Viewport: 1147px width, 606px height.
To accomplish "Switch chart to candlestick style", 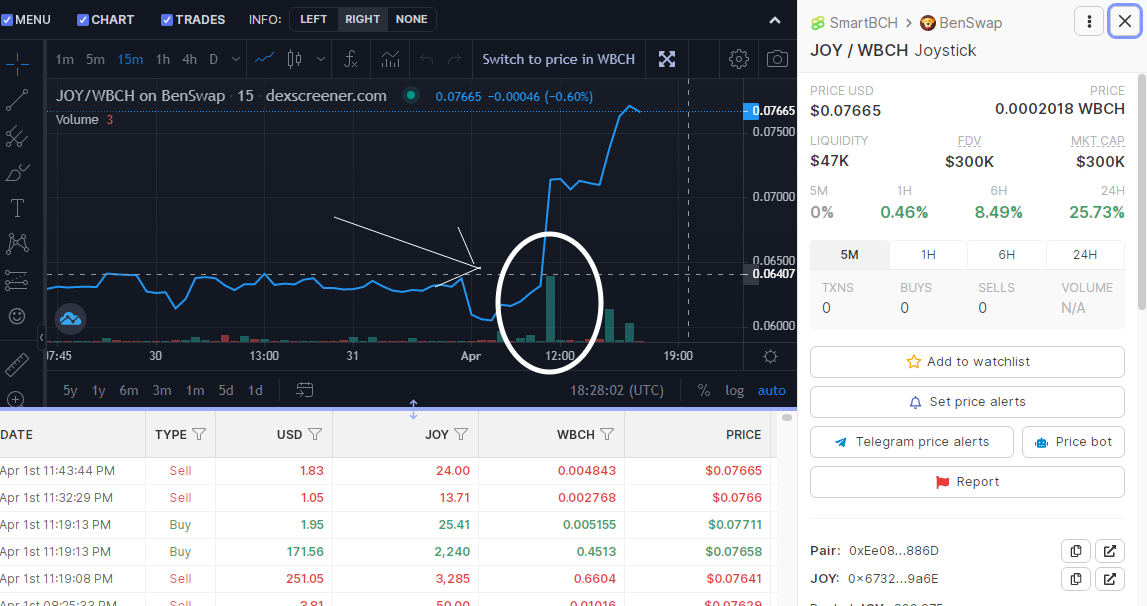I will 294,59.
